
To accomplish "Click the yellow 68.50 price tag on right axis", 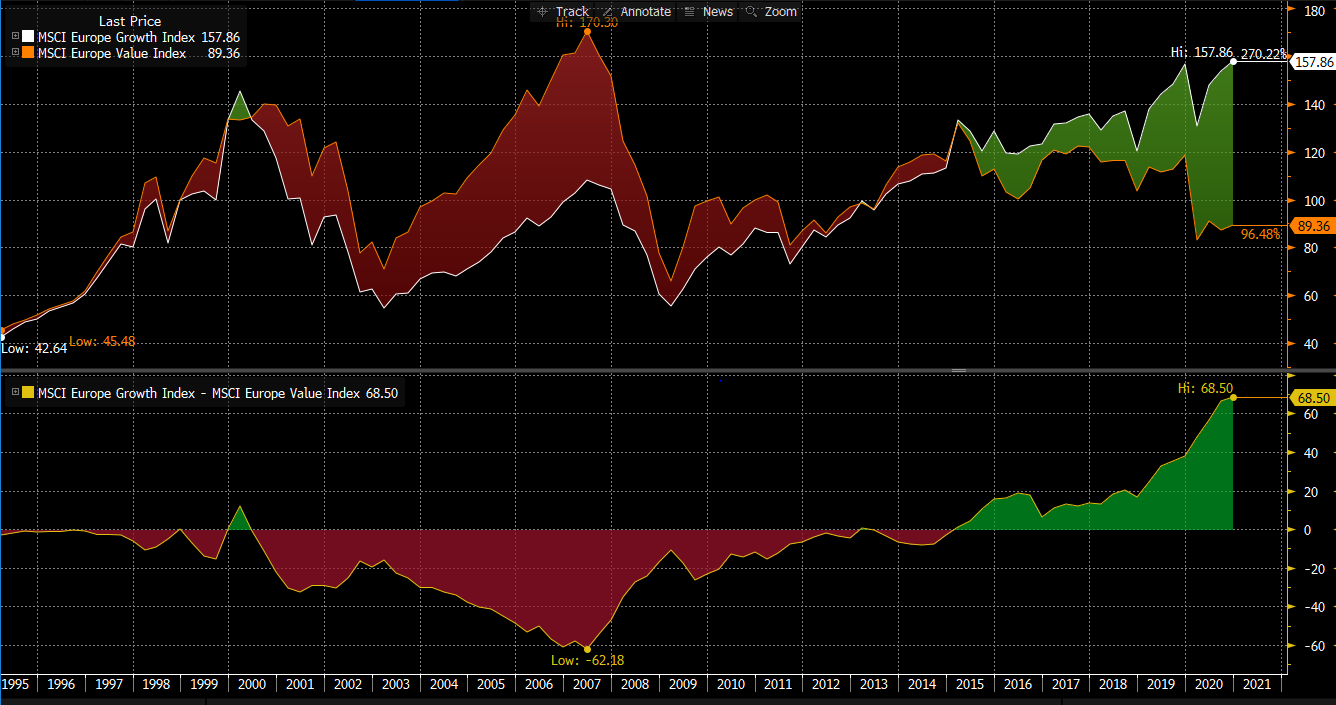I will pyautogui.click(x=1313, y=398).
